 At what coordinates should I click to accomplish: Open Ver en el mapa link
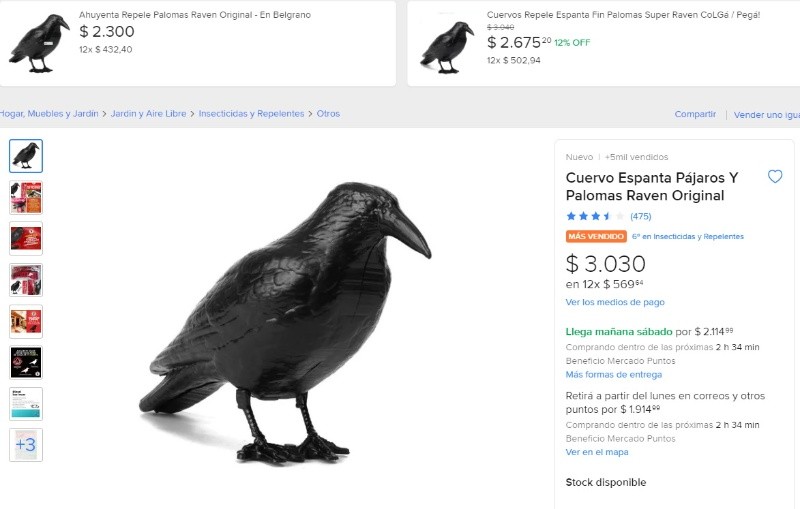point(597,452)
